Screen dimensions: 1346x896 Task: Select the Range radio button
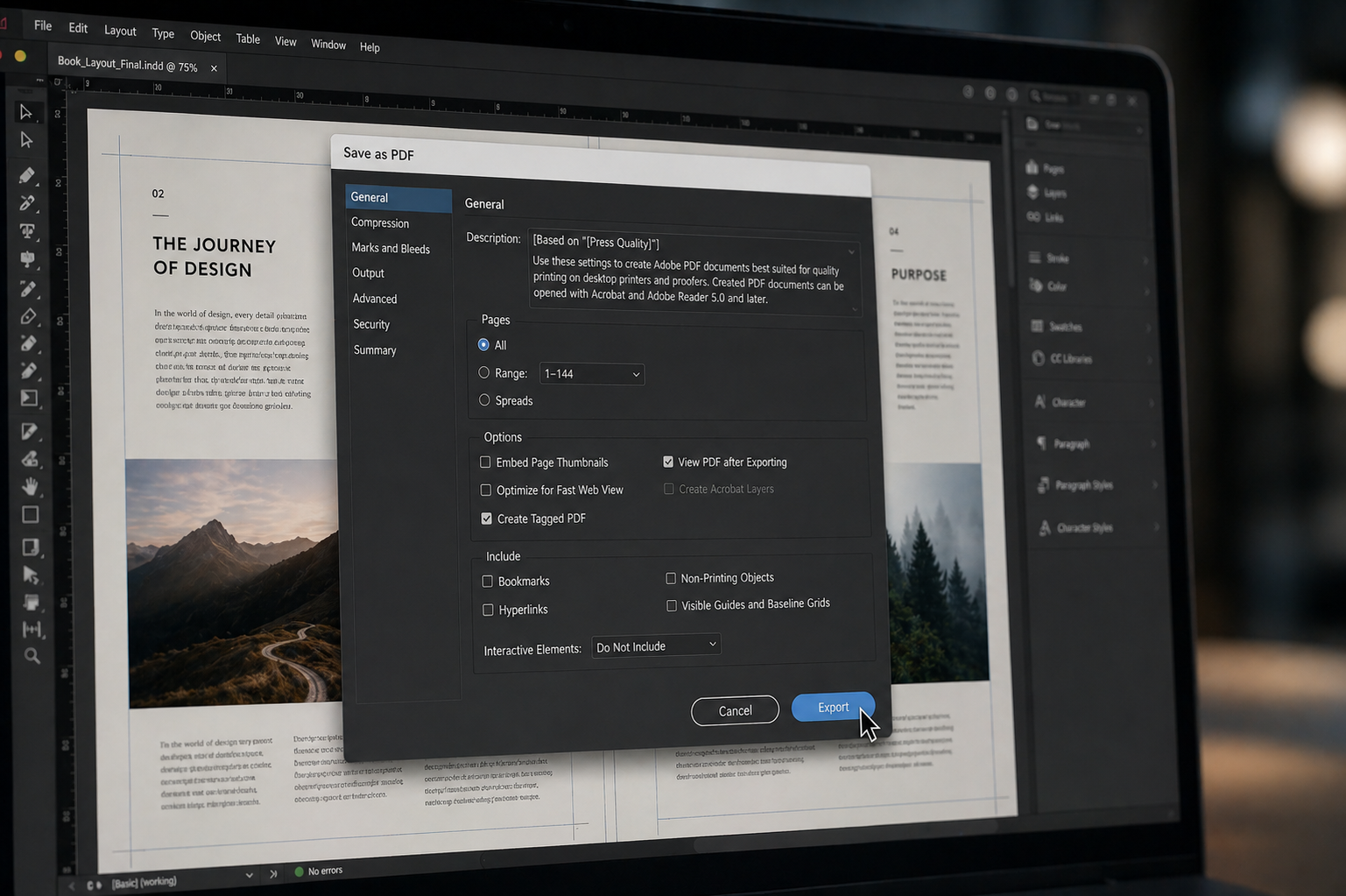pos(483,373)
